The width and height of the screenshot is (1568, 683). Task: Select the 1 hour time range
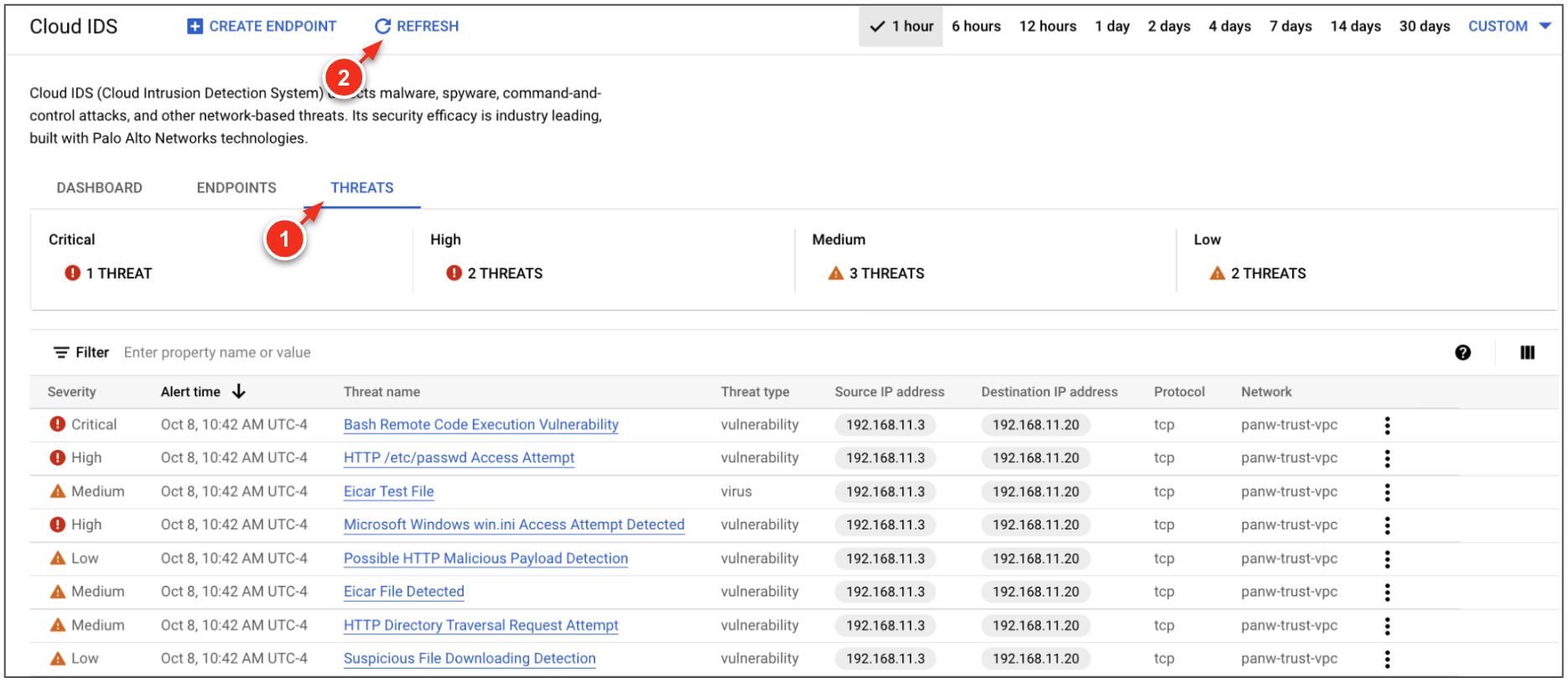(901, 27)
